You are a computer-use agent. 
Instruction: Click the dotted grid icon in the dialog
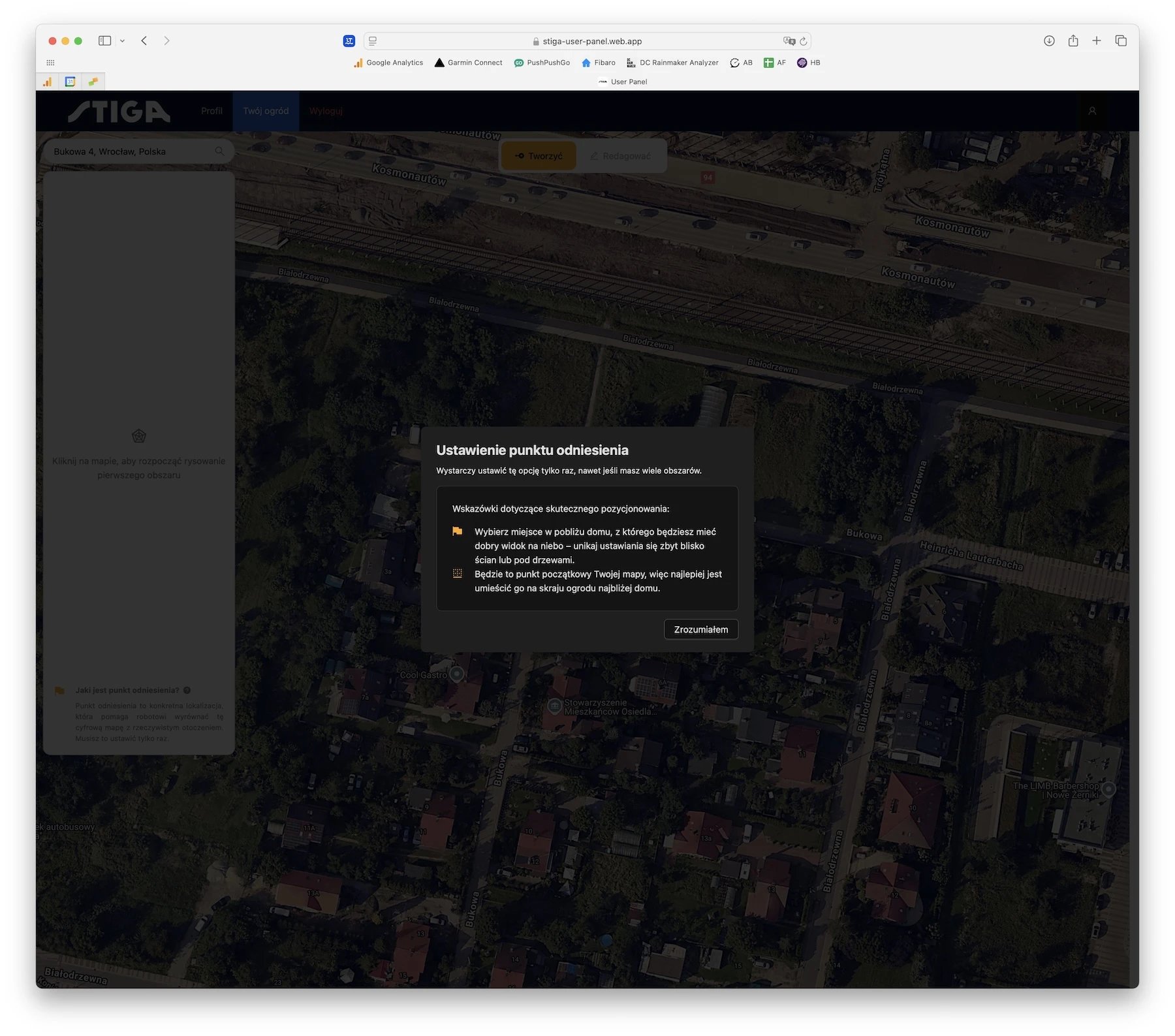pyautogui.click(x=458, y=573)
